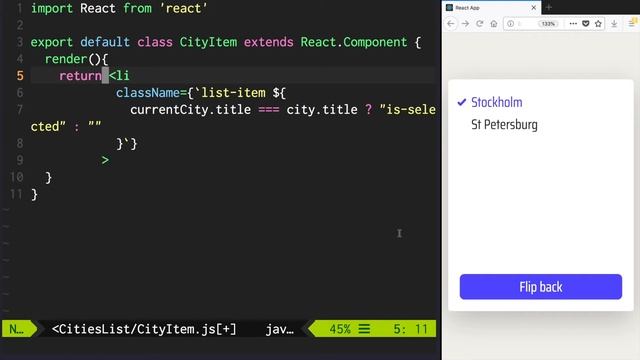
Task: Click the Flip back button
Action: (x=541, y=287)
